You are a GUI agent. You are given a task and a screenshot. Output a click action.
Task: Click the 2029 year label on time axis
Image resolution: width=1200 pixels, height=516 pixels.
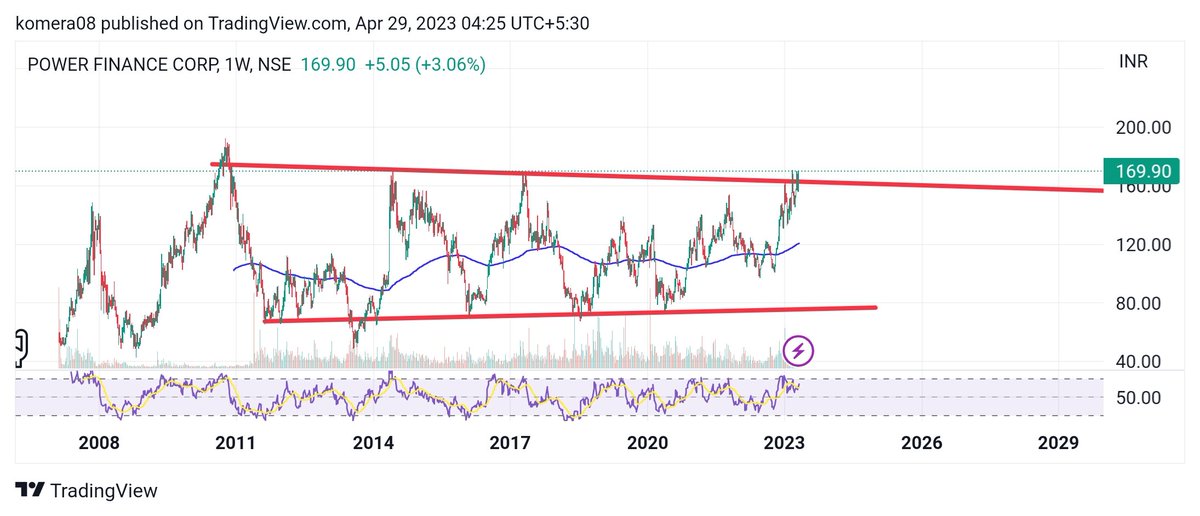[1058, 442]
